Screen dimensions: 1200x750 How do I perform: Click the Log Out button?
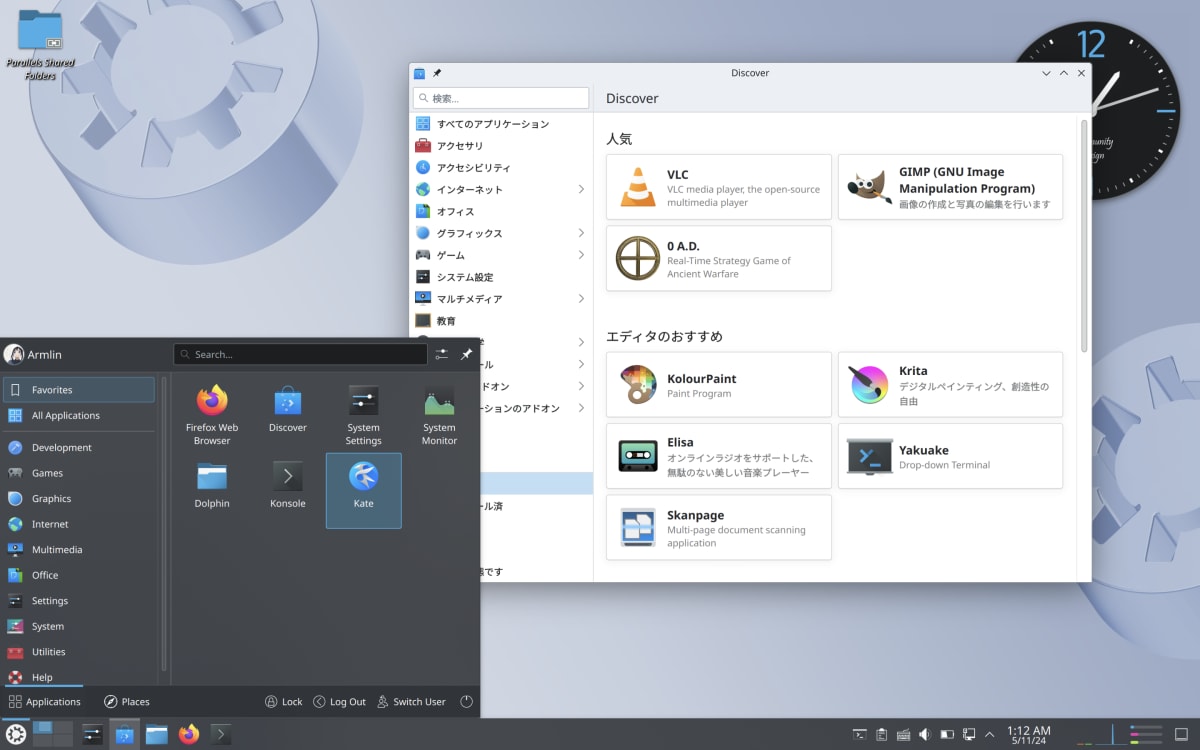(x=340, y=702)
